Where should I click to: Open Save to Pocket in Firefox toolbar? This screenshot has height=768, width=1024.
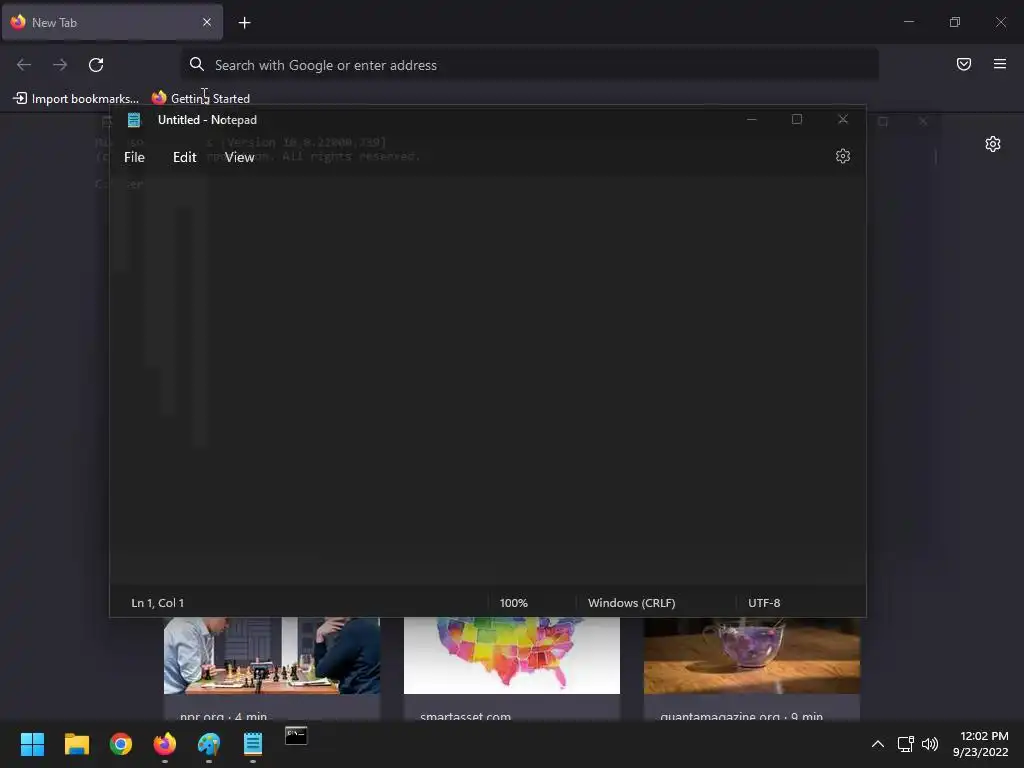pyautogui.click(x=963, y=64)
